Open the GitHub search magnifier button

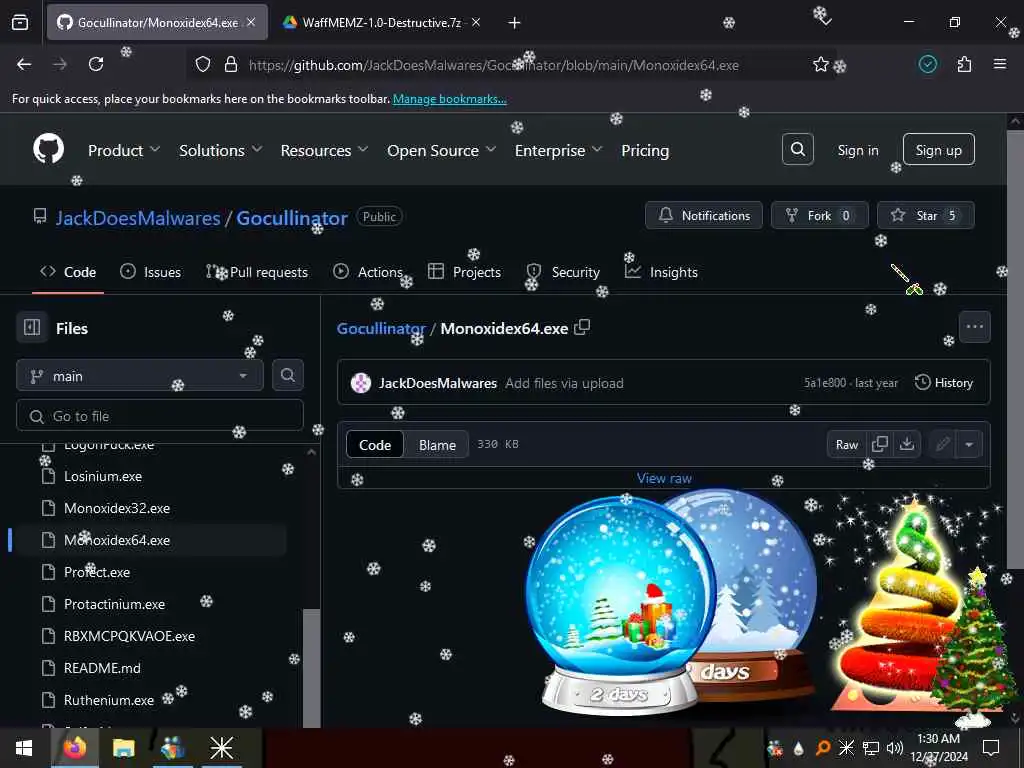(x=797, y=150)
